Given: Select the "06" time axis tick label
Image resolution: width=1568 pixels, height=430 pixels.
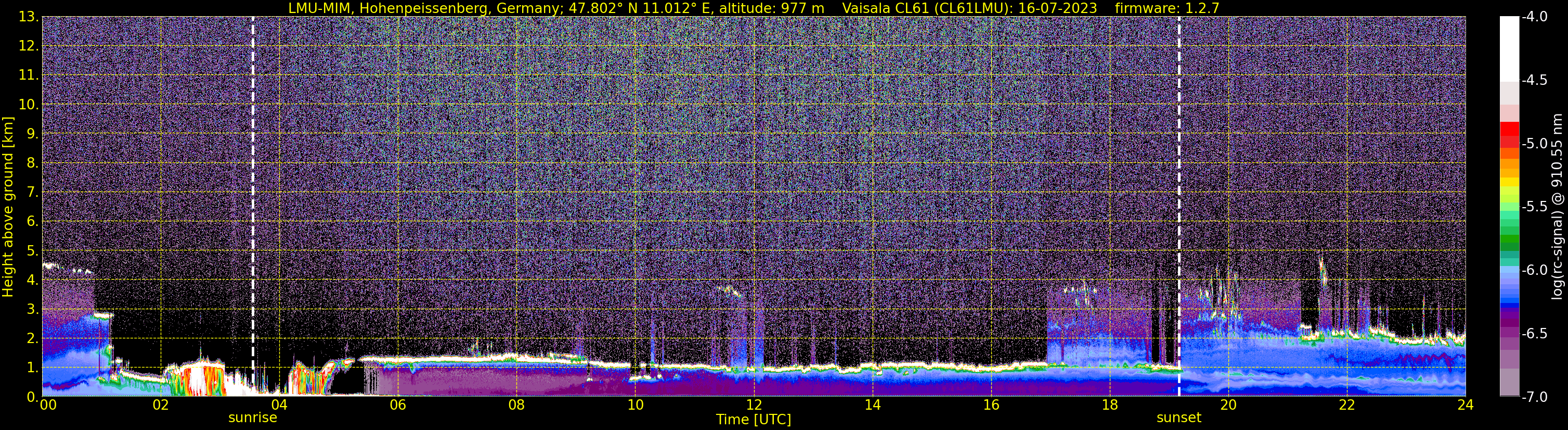Looking at the screenshot, I should click(x=397, y=405).
